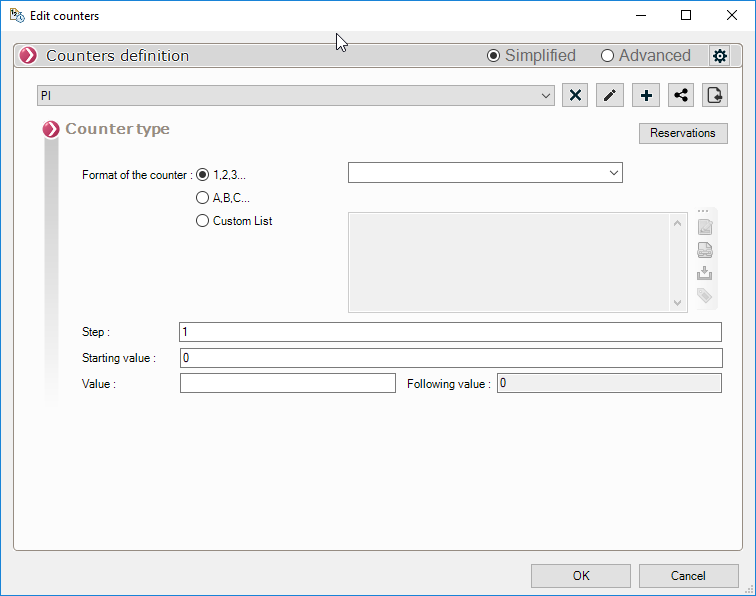Screen dimensions: 756x596
Task: Select the 1,2,3... counter format option
Action: [203, 174]
